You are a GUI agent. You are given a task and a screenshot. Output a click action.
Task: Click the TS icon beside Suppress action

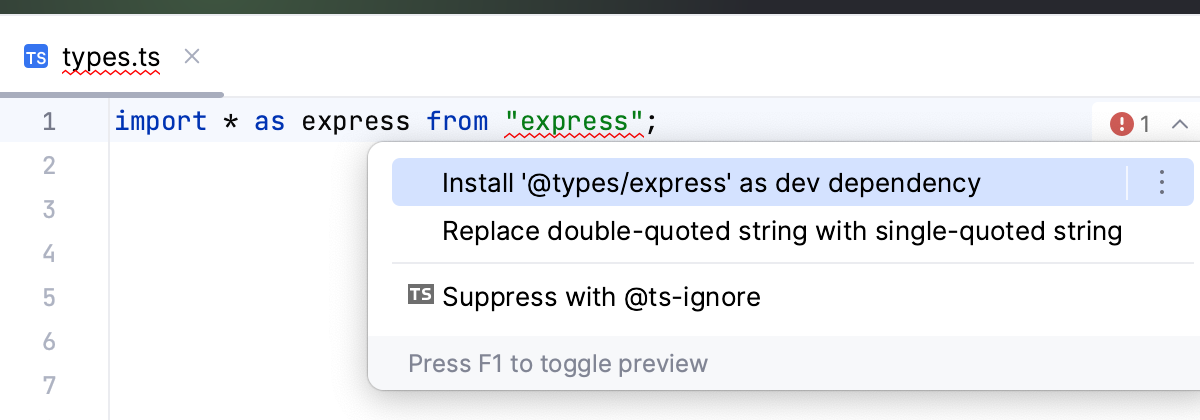421,295
